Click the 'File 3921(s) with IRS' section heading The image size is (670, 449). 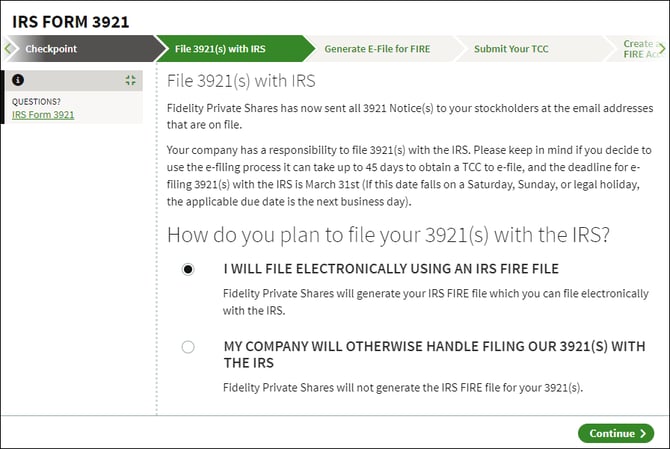tap(241, 81)
